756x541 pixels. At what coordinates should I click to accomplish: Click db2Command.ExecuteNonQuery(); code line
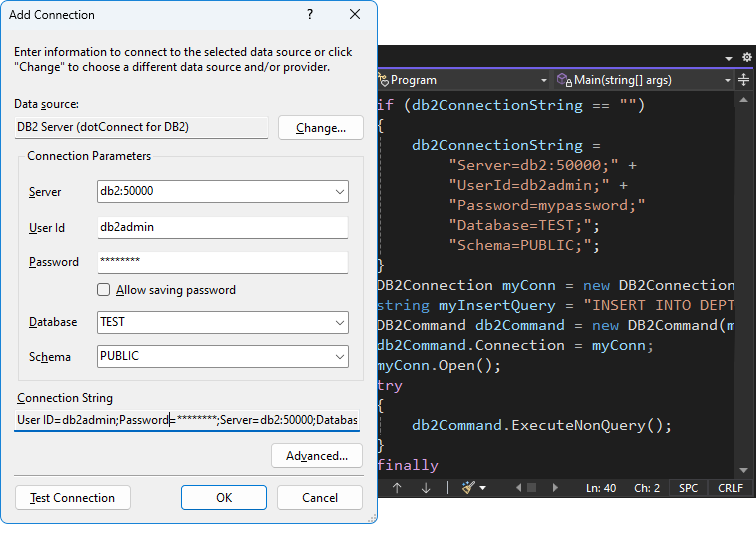point(541,425)
